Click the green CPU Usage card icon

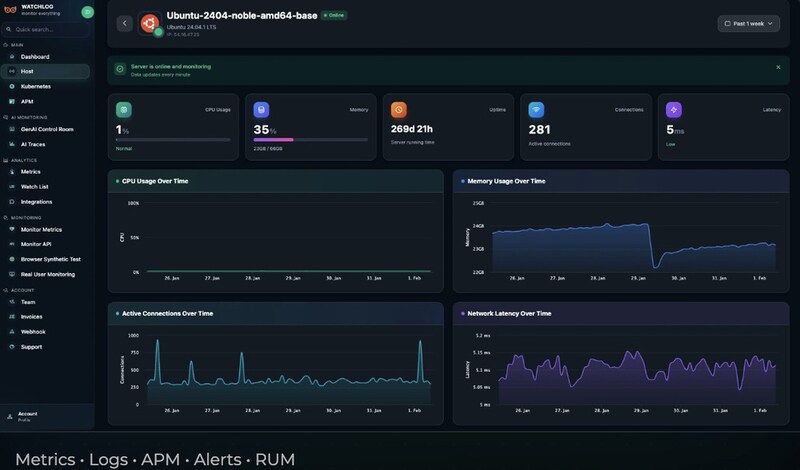[x=123, y=110]
